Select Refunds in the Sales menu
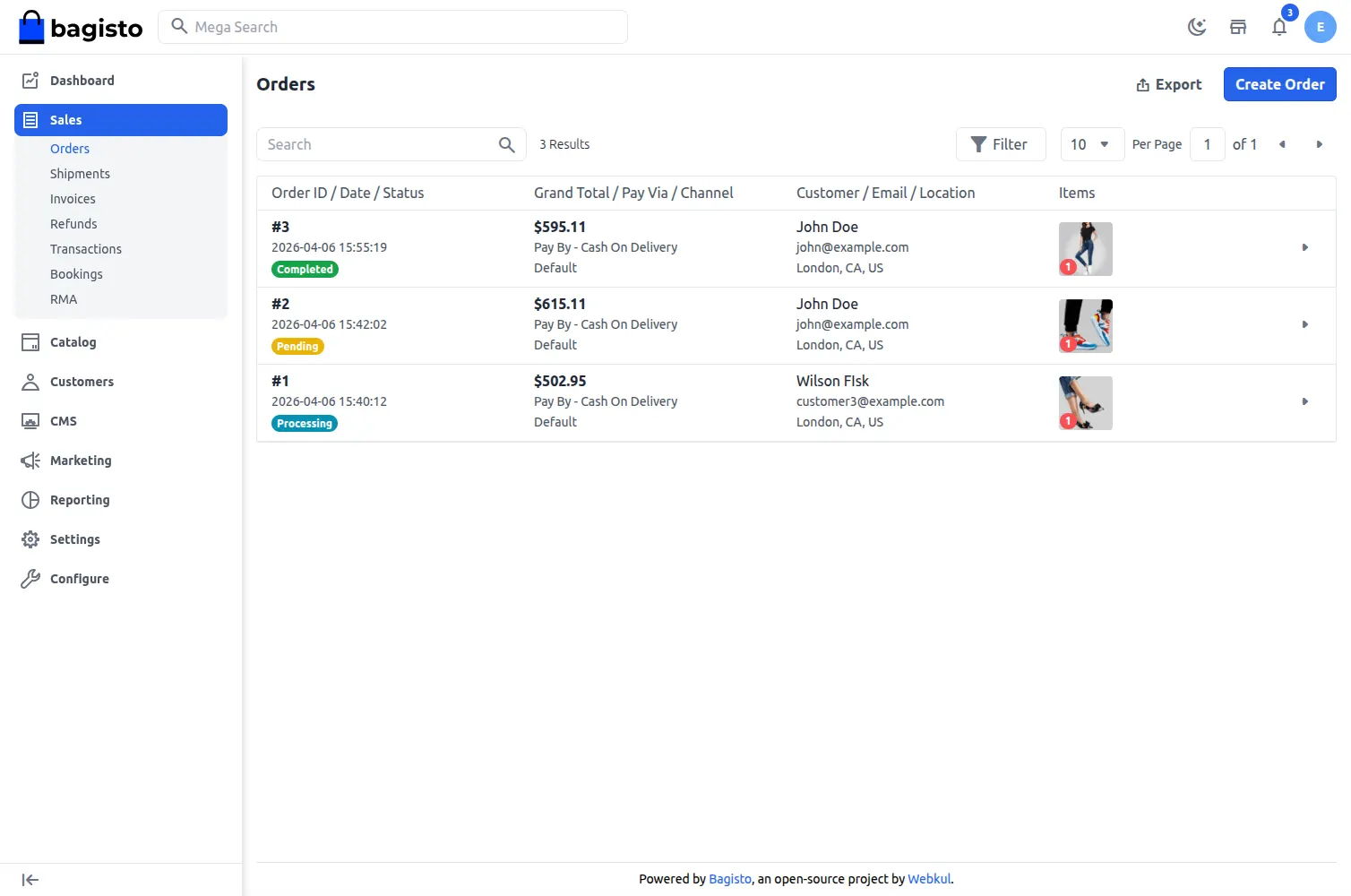The image size is (1351, 896). 73,223
